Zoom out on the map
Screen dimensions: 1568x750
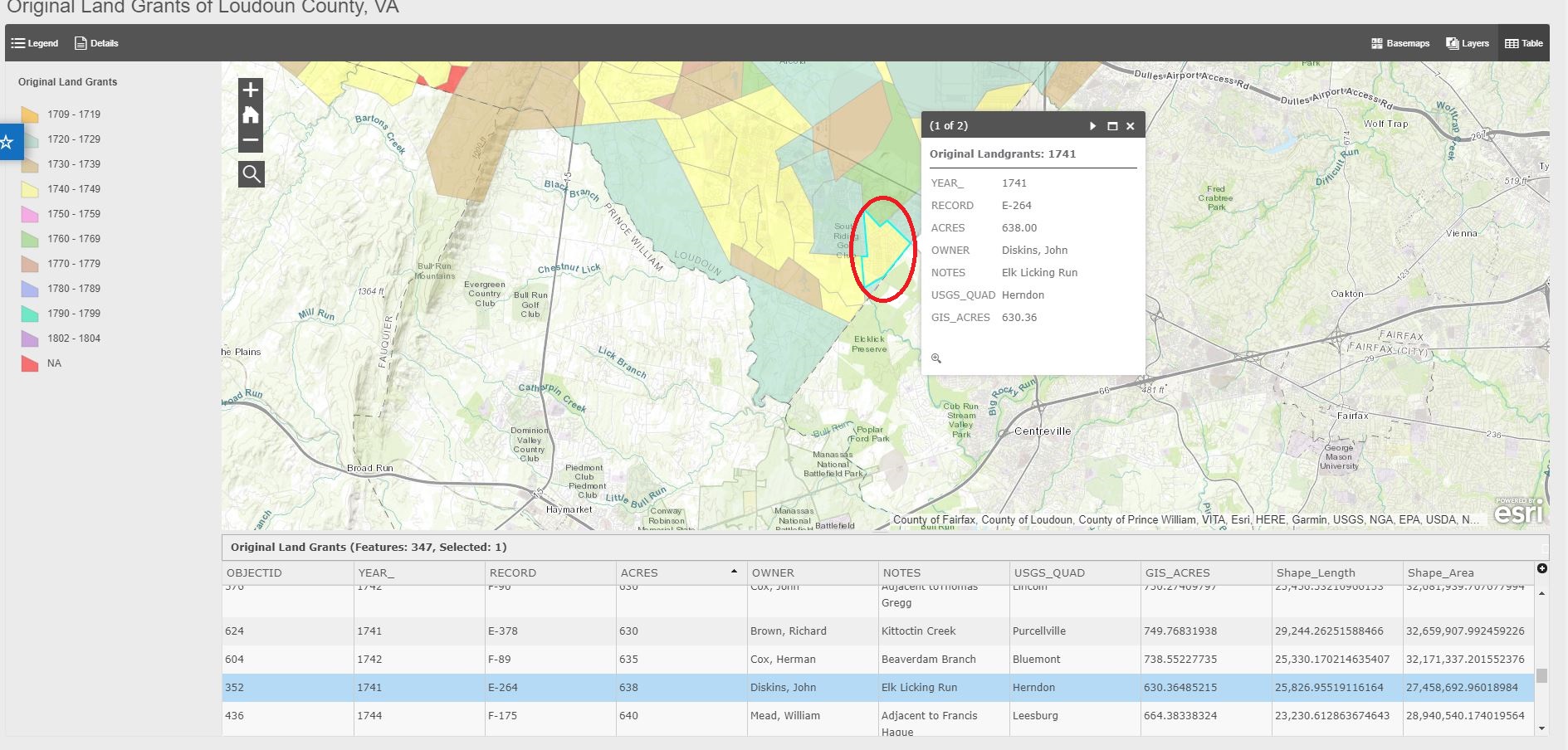[x=251, y=141]
